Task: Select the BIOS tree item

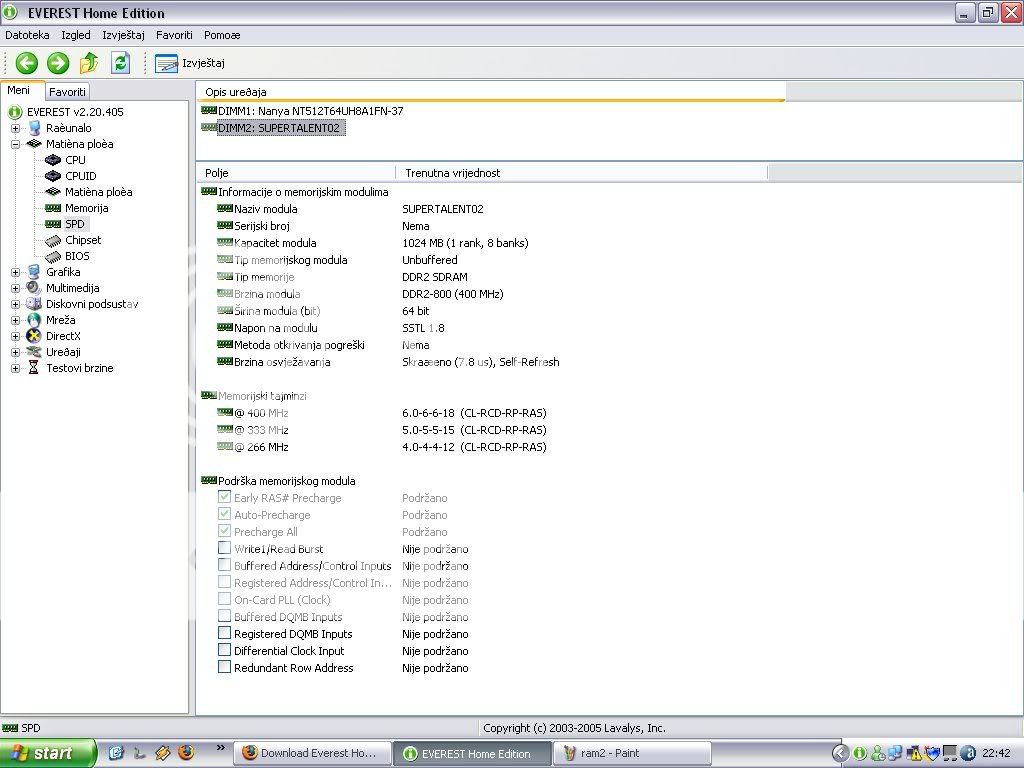Action: 77,256
